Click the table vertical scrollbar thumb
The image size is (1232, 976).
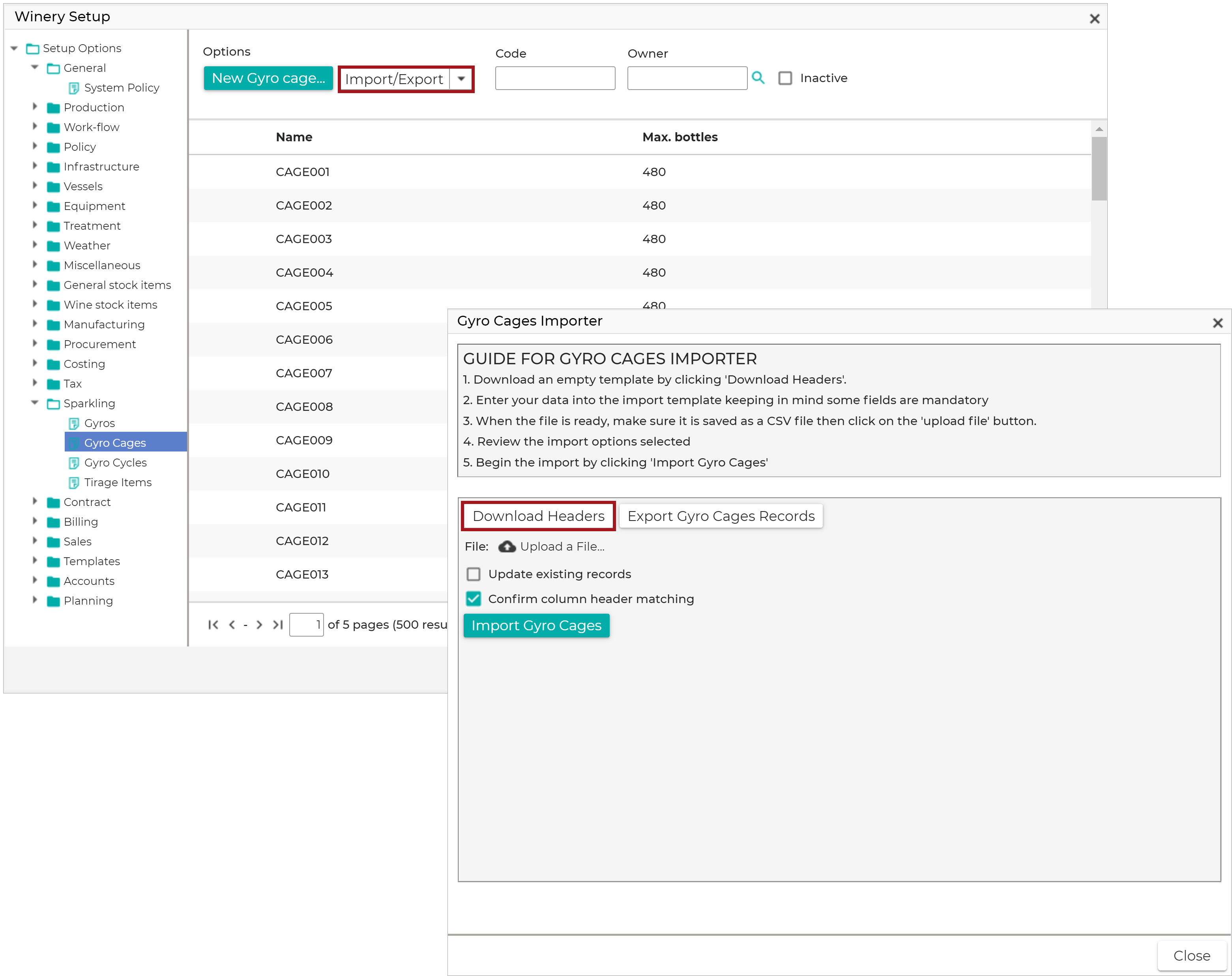1099,169
